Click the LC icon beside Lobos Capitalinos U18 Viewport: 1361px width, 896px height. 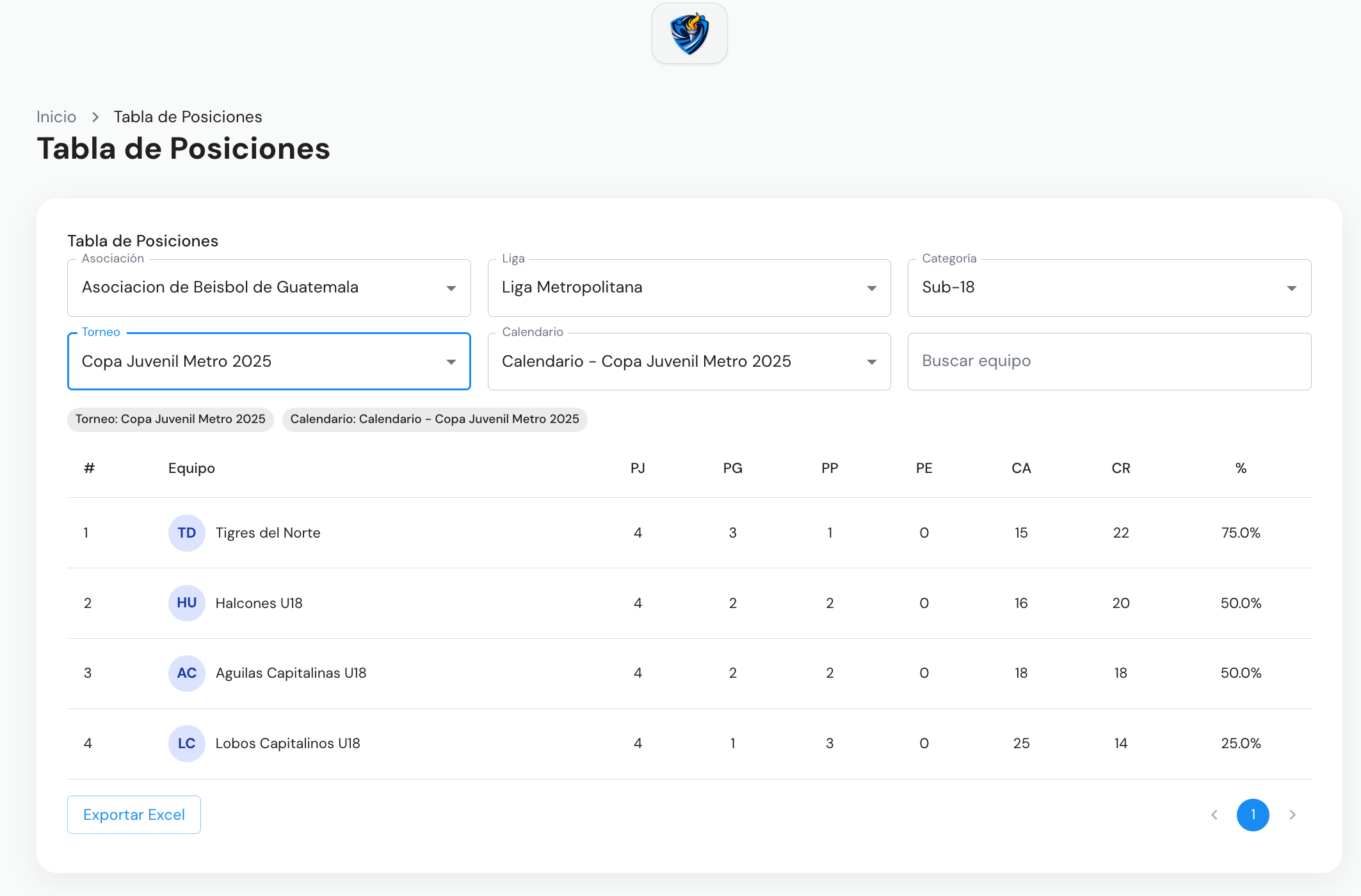point(186,743)
